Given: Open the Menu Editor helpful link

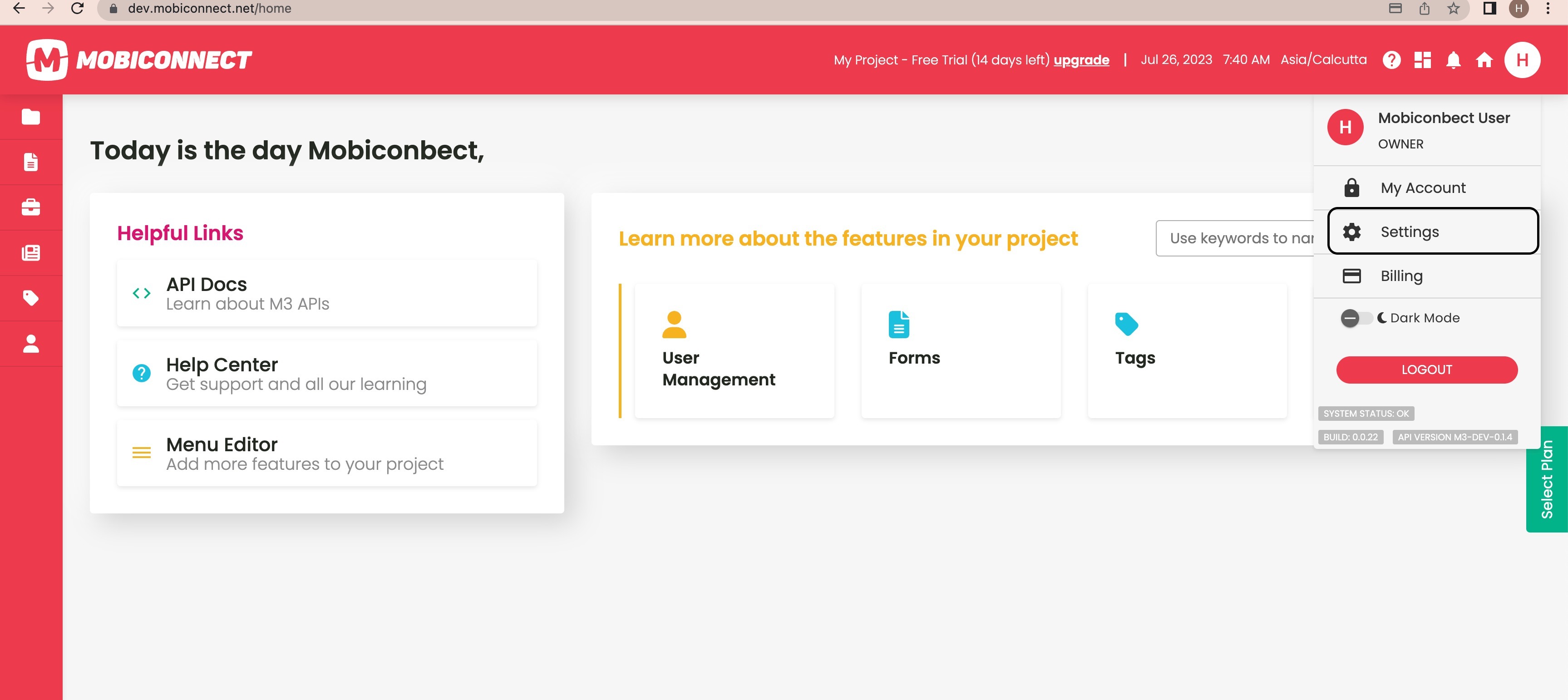Looking at the screenshot, I should click(327, 453).
